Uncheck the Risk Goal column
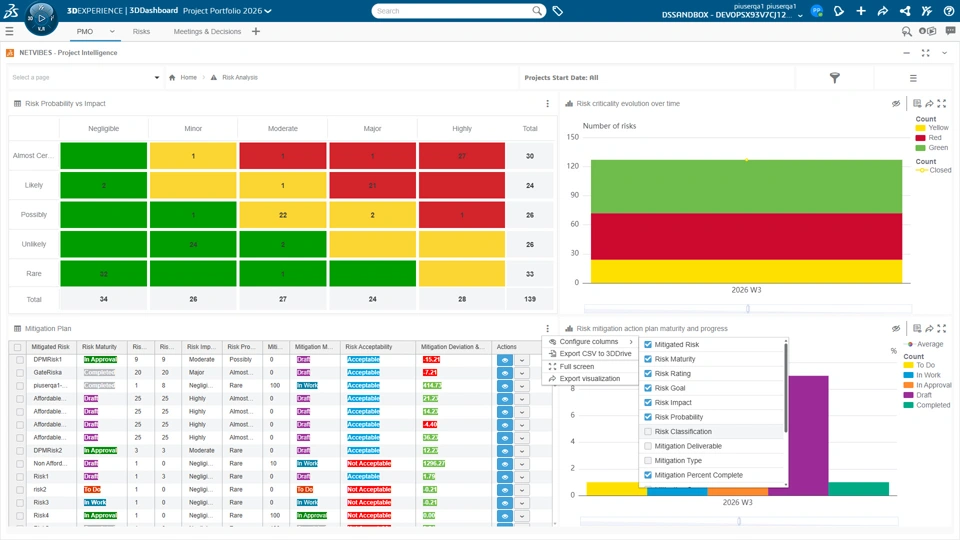Screen dimensions: 960x540 (x=648, y=388)
